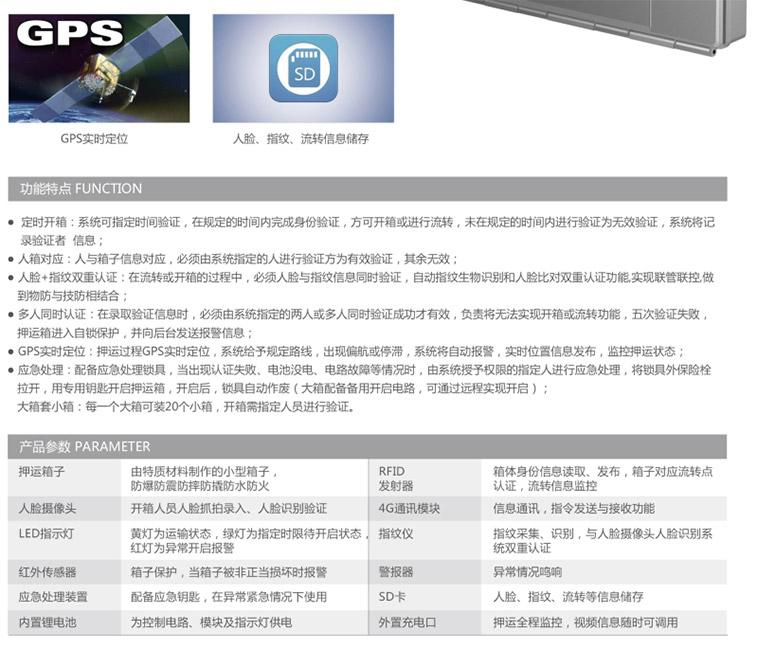Click the GPS satellite image
757x649 pixels.
click(x=98, y=68)
